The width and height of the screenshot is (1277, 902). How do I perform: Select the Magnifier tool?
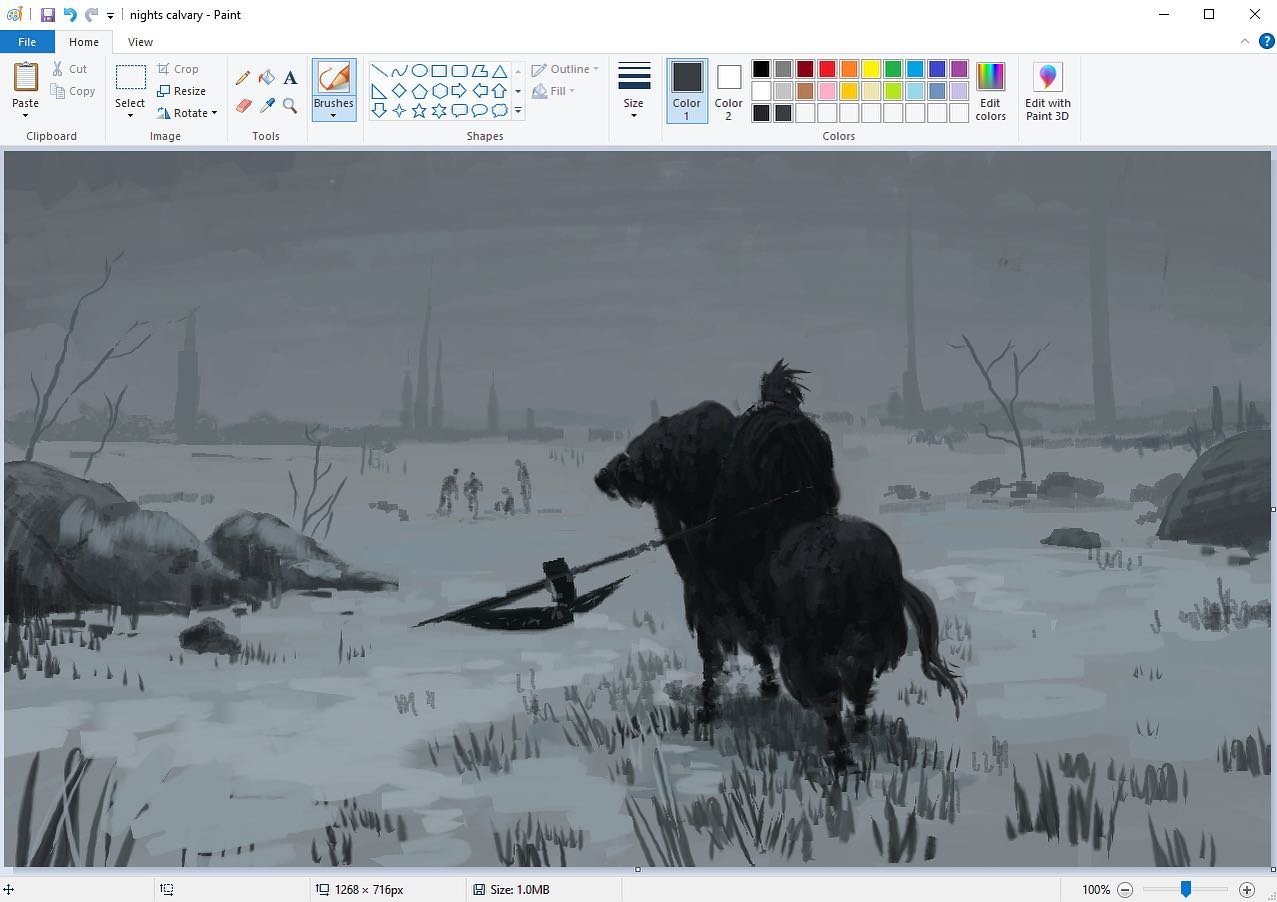pyautogui.click(x=290, y=105)
